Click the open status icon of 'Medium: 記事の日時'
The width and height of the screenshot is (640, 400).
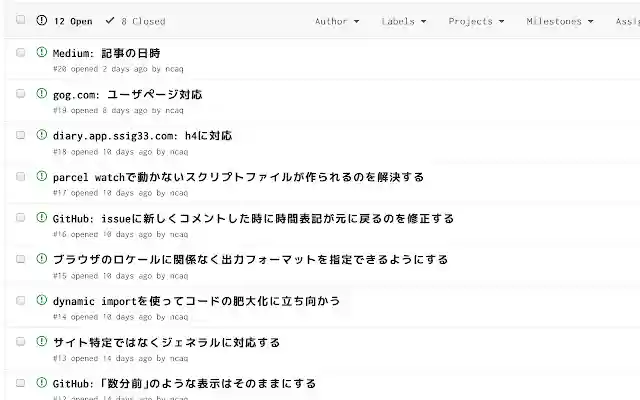pyautogui.click(x=42, y=52)
